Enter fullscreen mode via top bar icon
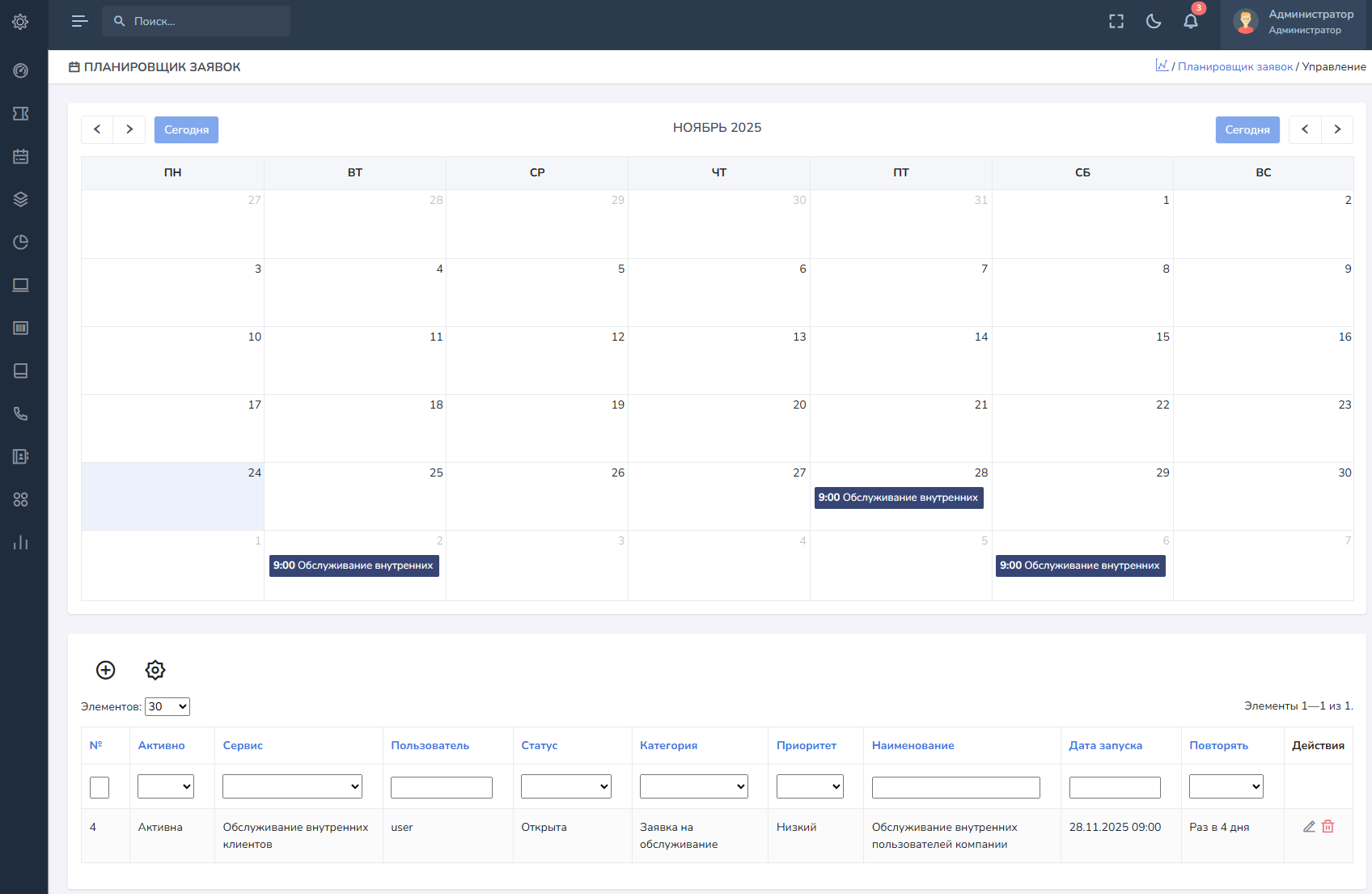This screenshot has height=894, width=1372. click(1116, 22)
